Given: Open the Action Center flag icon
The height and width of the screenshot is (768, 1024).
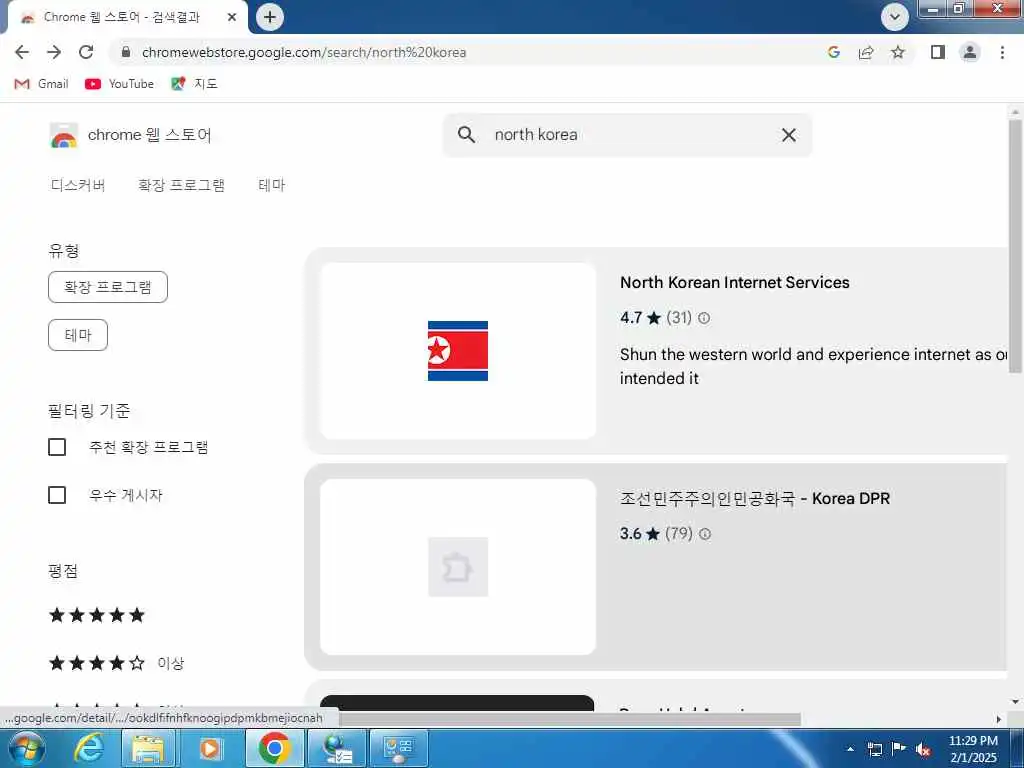Looking at the screenshot, I should [899, 749].
